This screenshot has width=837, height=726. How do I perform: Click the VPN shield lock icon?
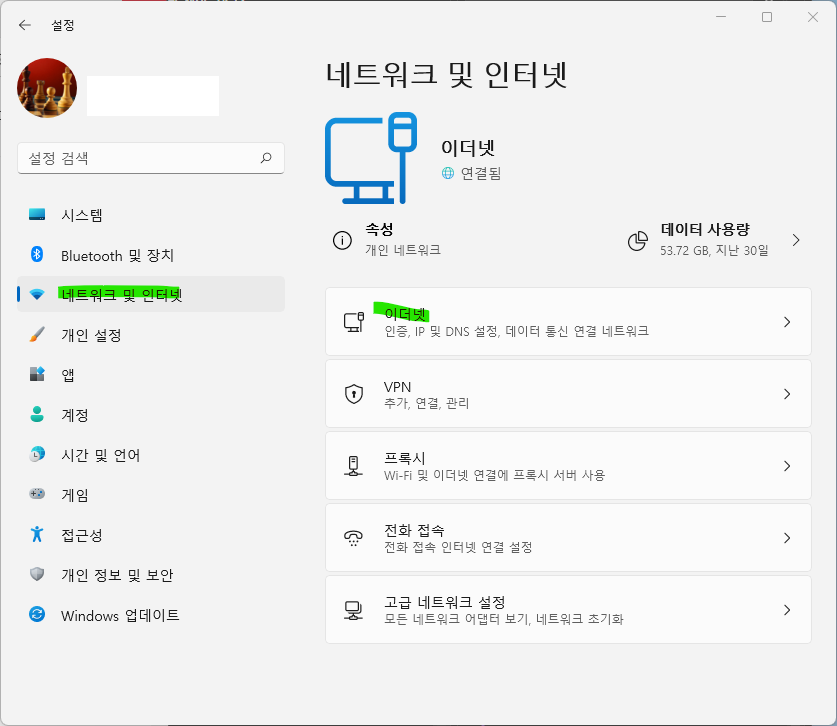pos(354,394)
